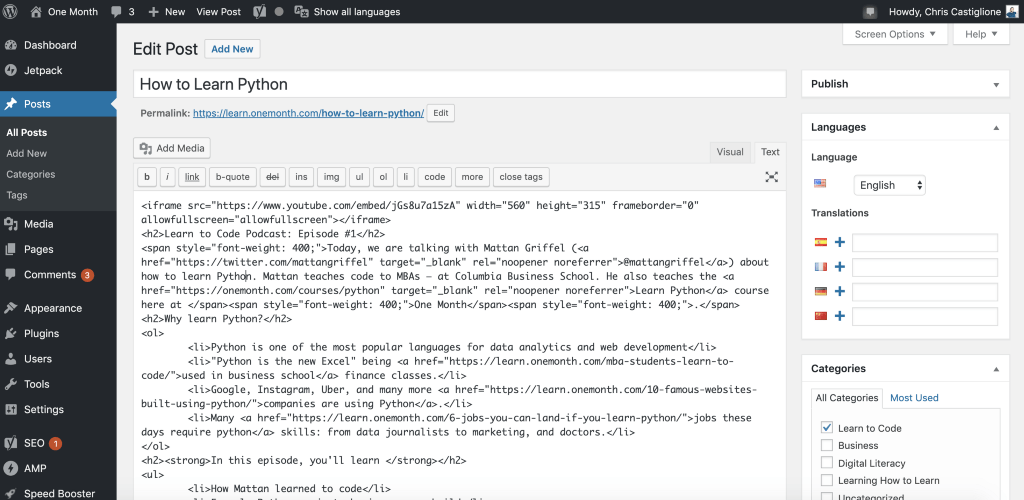1024x500 pixels.
Task: Open Speed Booster in the sidebar
Action: coord(58,493)
